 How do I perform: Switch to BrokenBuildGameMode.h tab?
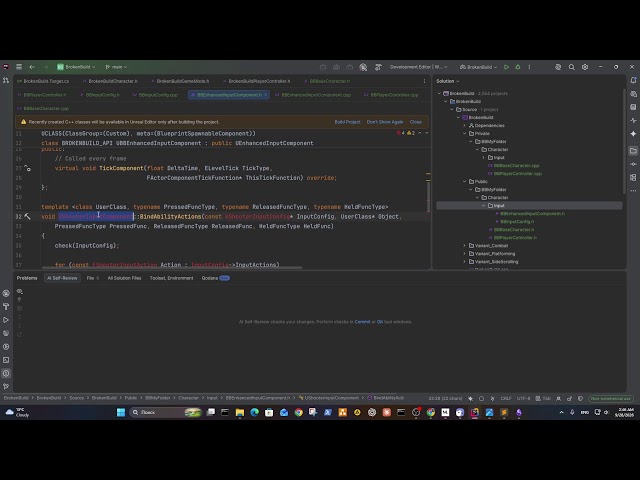pos(180,81)
